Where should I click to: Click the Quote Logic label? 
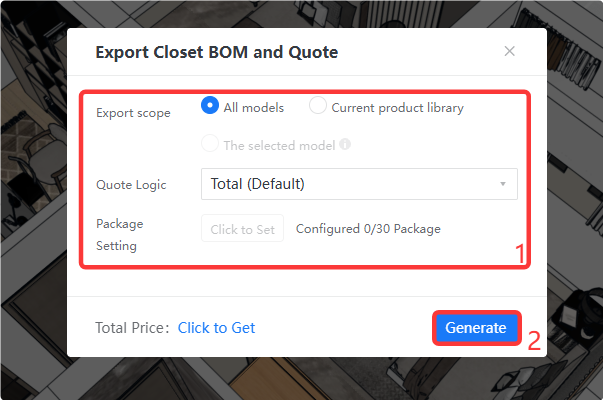click(131, 185)
